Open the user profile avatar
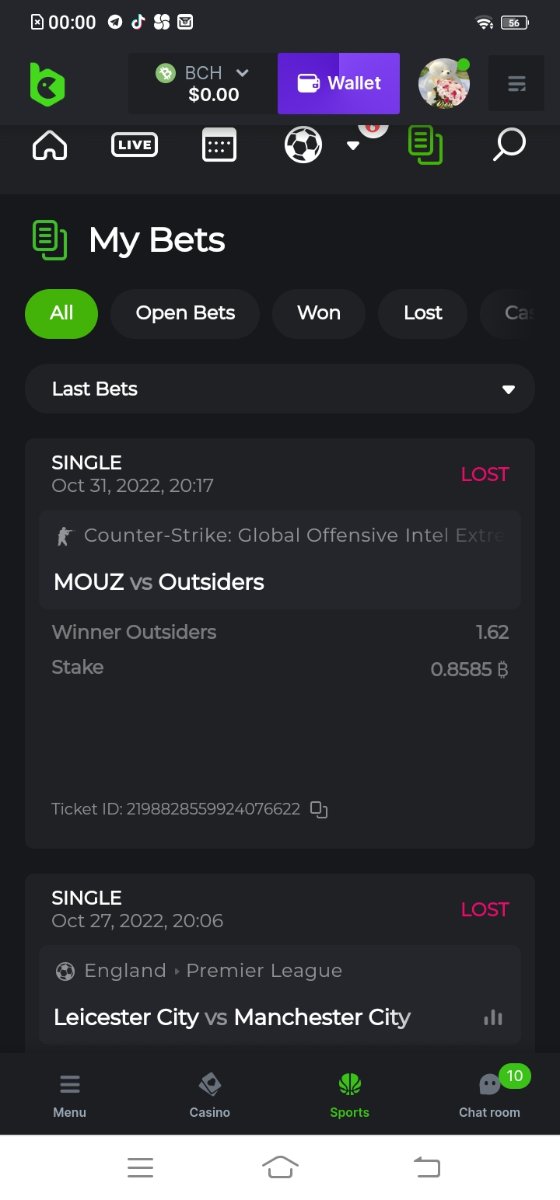The image size is (560, 1200). point(443,83)
